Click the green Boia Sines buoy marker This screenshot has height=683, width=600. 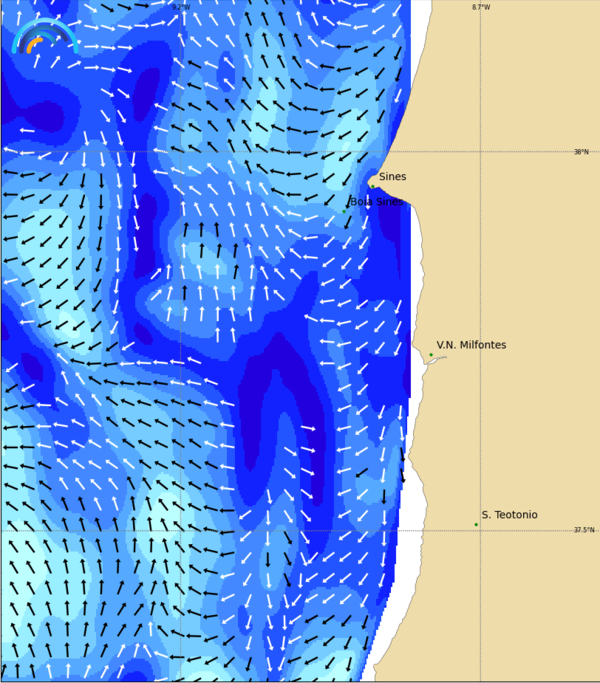point(344,212)
